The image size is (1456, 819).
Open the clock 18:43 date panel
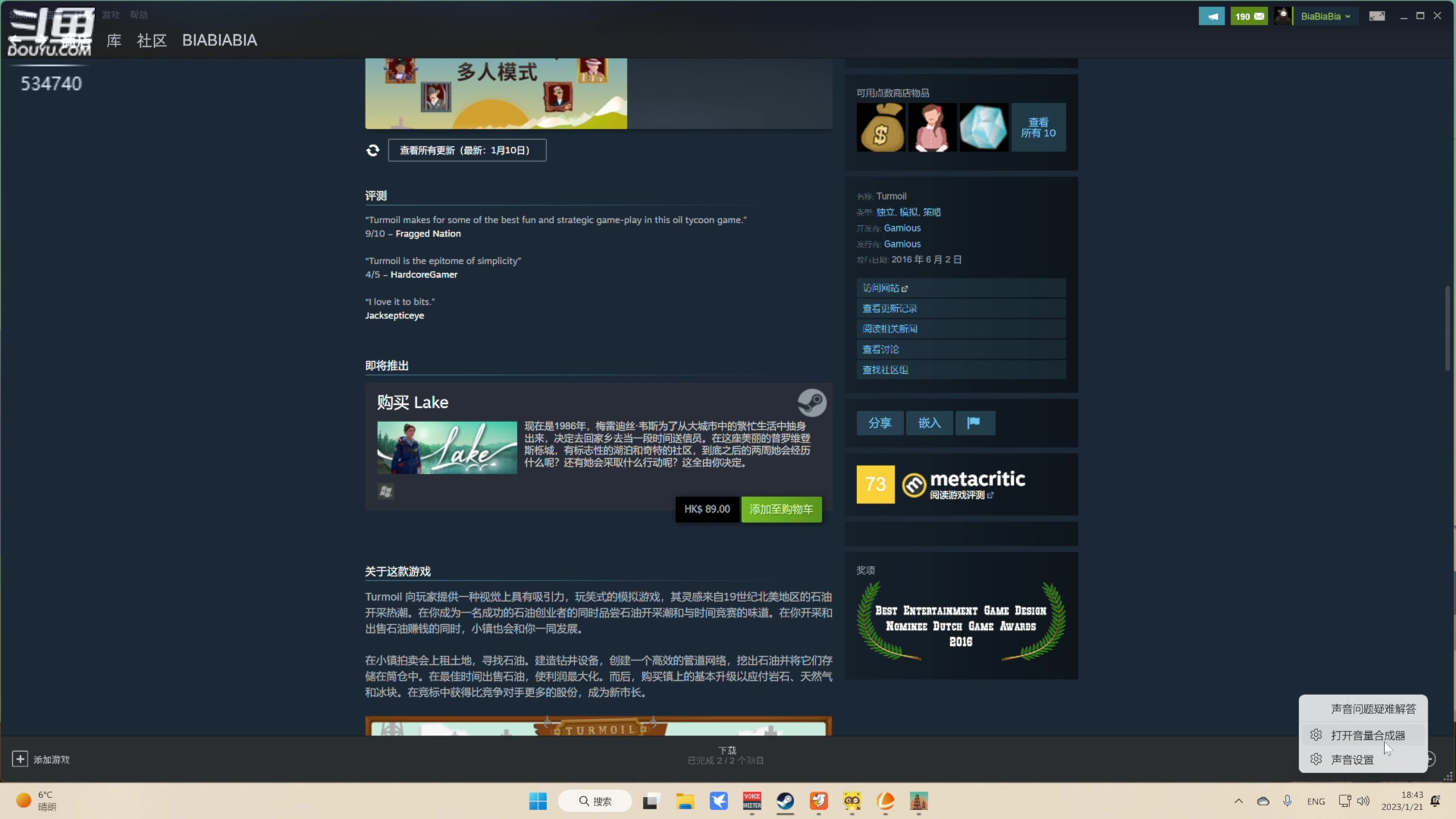[x=1402, y=801]
